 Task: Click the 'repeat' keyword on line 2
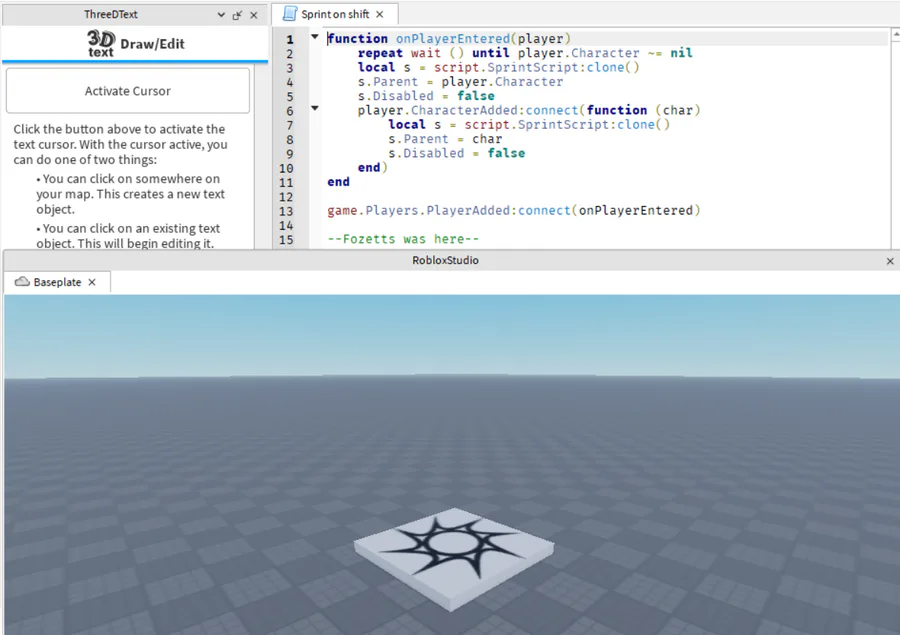[380, 53]
